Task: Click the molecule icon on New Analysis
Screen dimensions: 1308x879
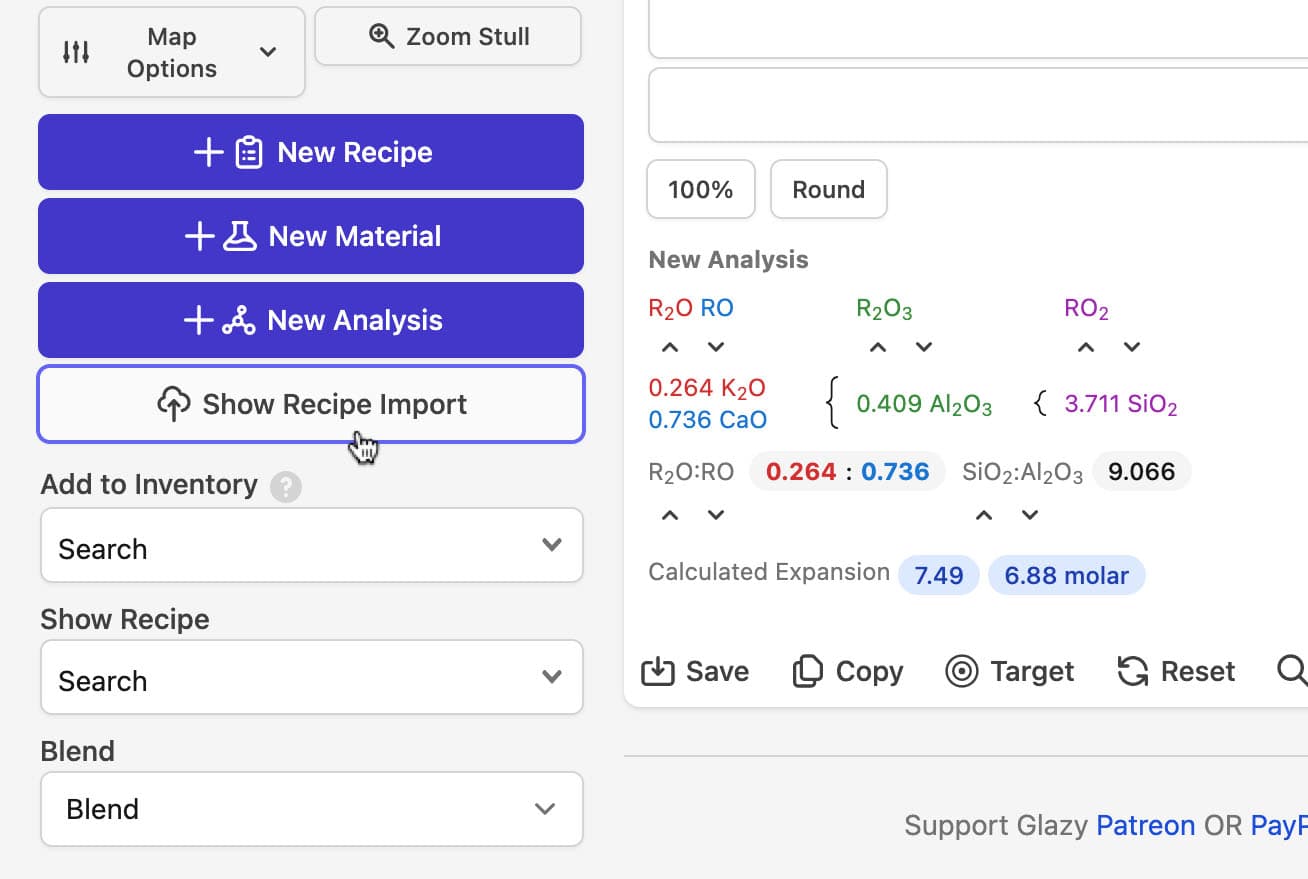Action: [237, 320]
